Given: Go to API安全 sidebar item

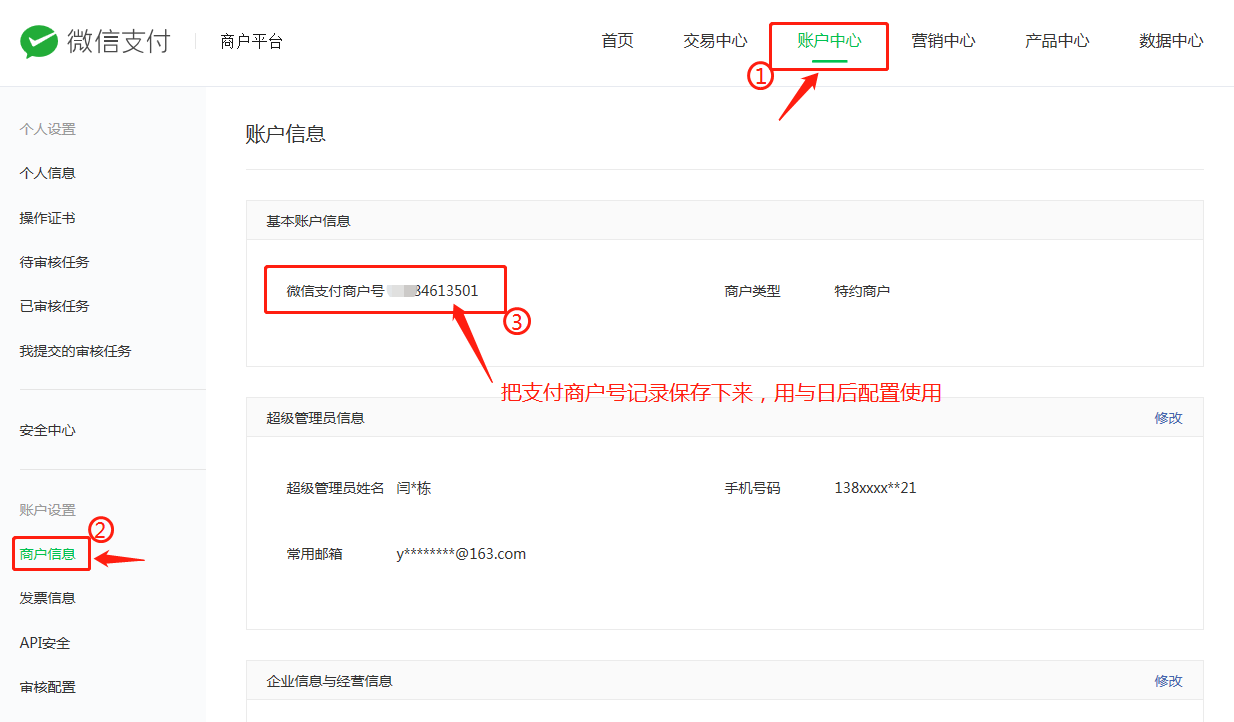Looking at the screenshot, I should pos(45,643).
